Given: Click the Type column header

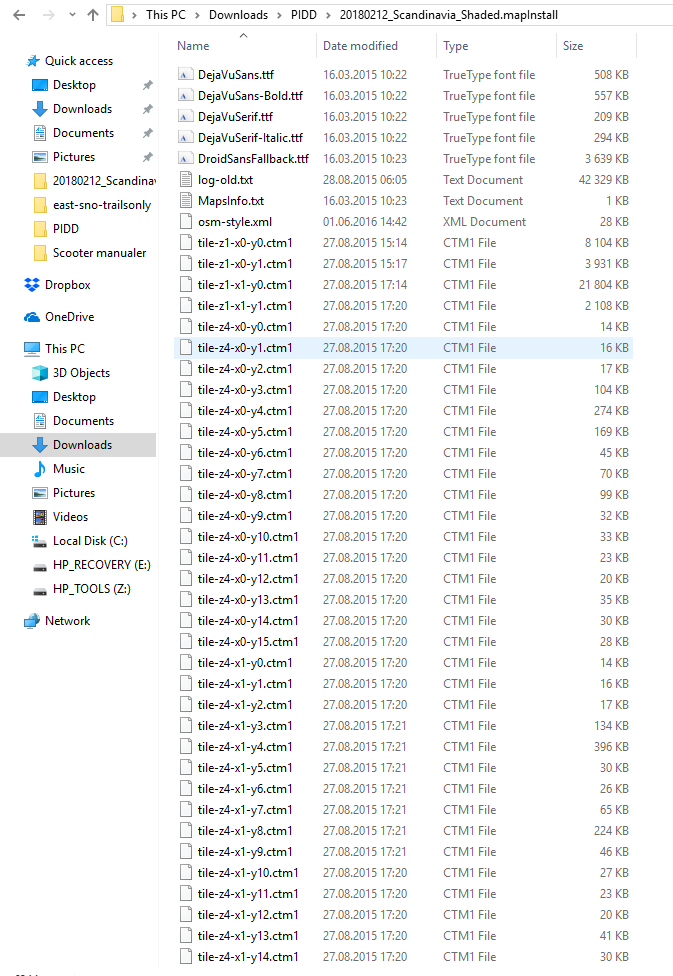Looking at the screenshot, I should tap(456, 46).
